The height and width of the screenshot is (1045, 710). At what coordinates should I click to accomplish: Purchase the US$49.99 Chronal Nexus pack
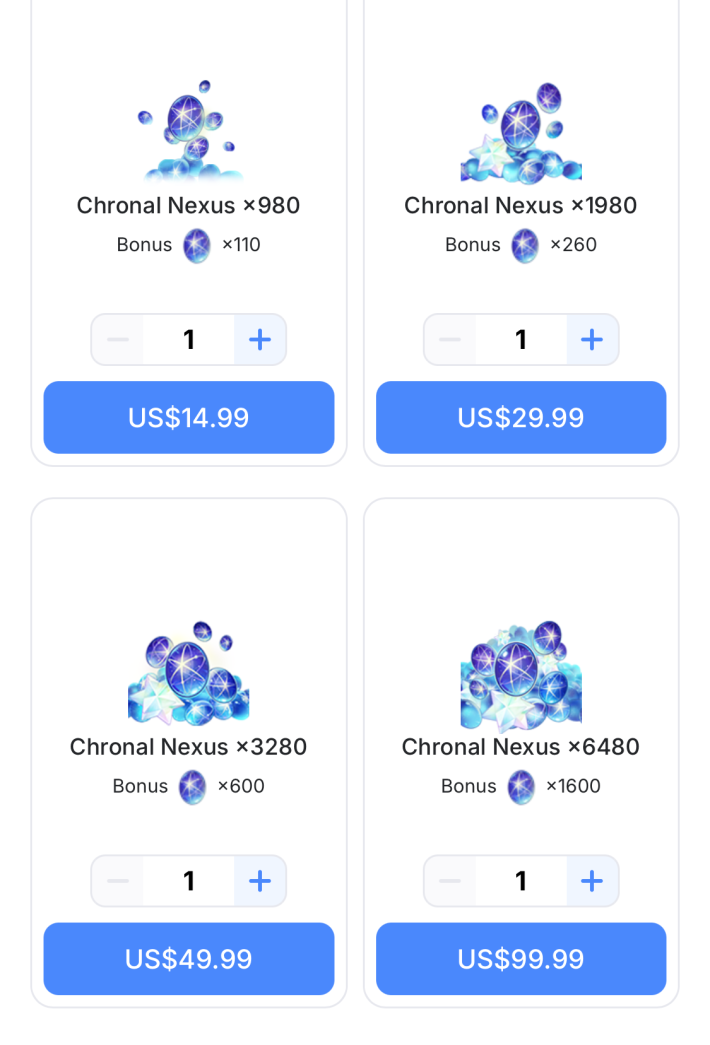pos(189,959)
